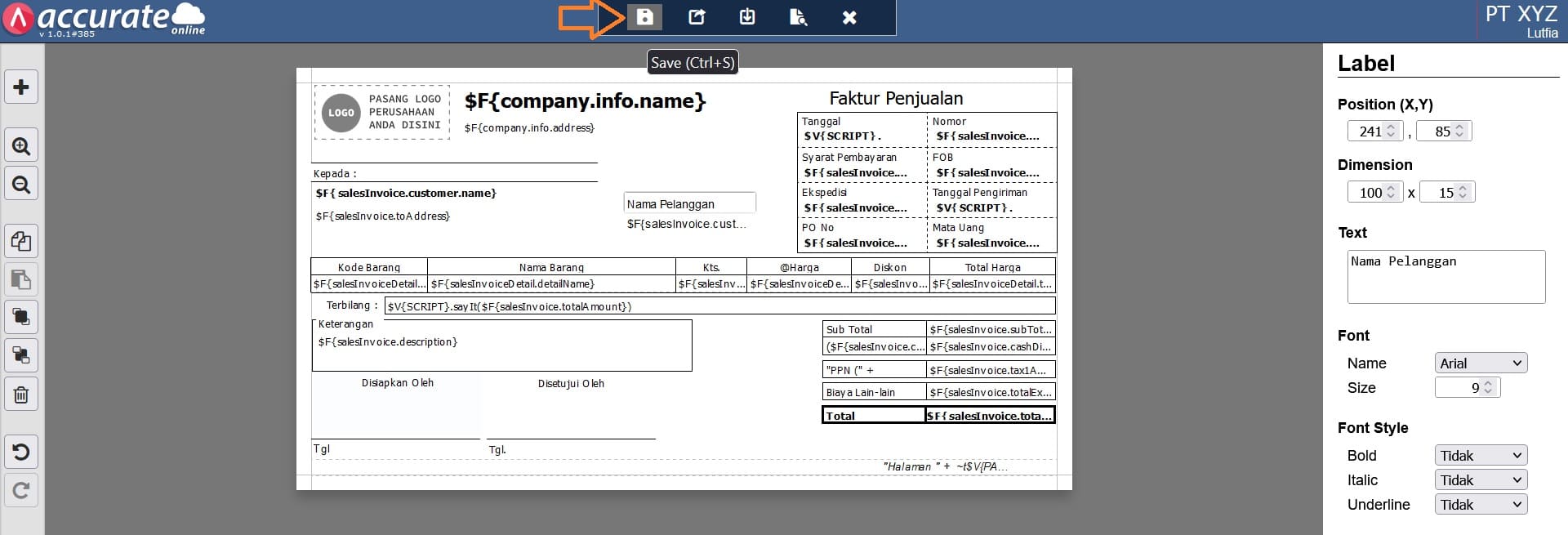Viewport: 1568px width, 535px height.
Task: Increase the Font Size stepper value
Action: coord(1488,384)
